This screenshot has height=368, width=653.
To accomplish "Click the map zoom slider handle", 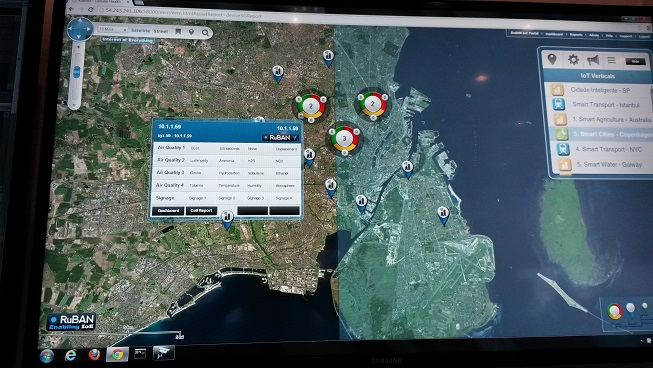I will (77, 72).
